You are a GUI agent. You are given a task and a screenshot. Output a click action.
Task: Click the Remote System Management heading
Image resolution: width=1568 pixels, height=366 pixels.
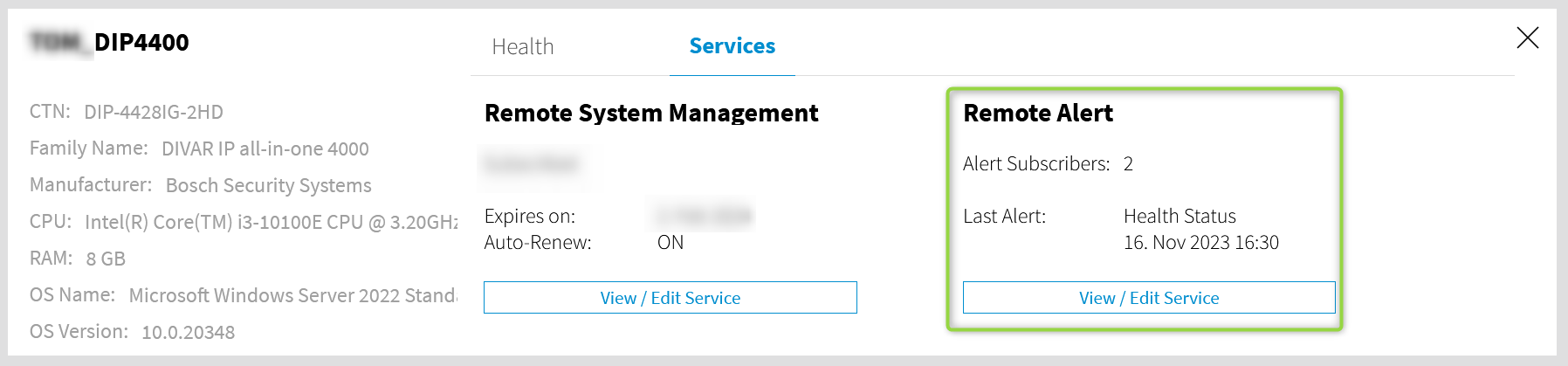[650, 114]
